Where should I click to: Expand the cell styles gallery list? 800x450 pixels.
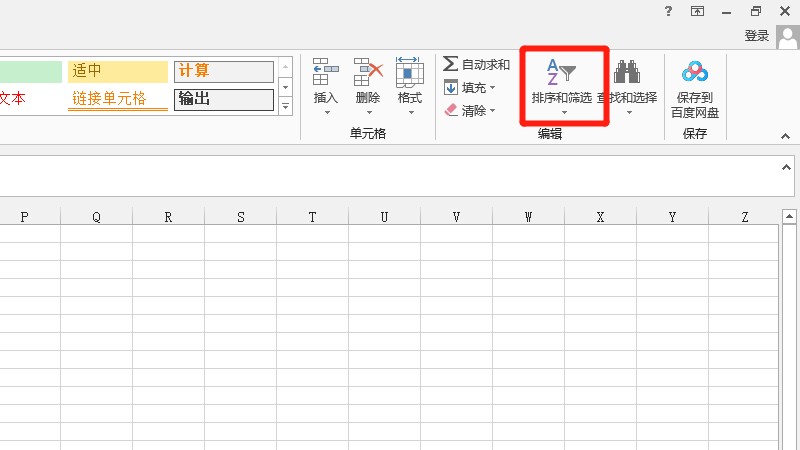[285, 105]
